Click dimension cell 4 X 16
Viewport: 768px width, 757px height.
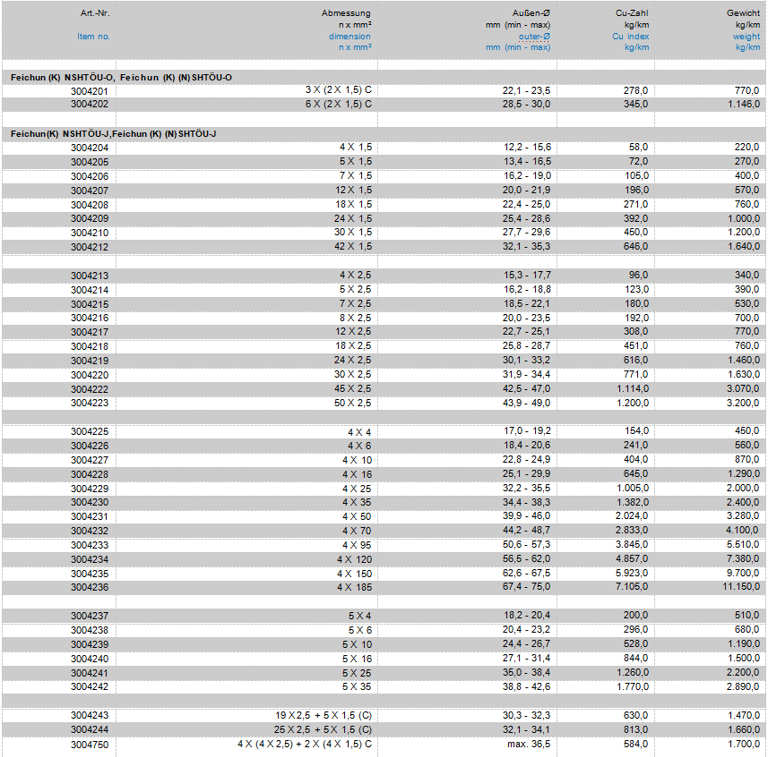click(357, 474)
